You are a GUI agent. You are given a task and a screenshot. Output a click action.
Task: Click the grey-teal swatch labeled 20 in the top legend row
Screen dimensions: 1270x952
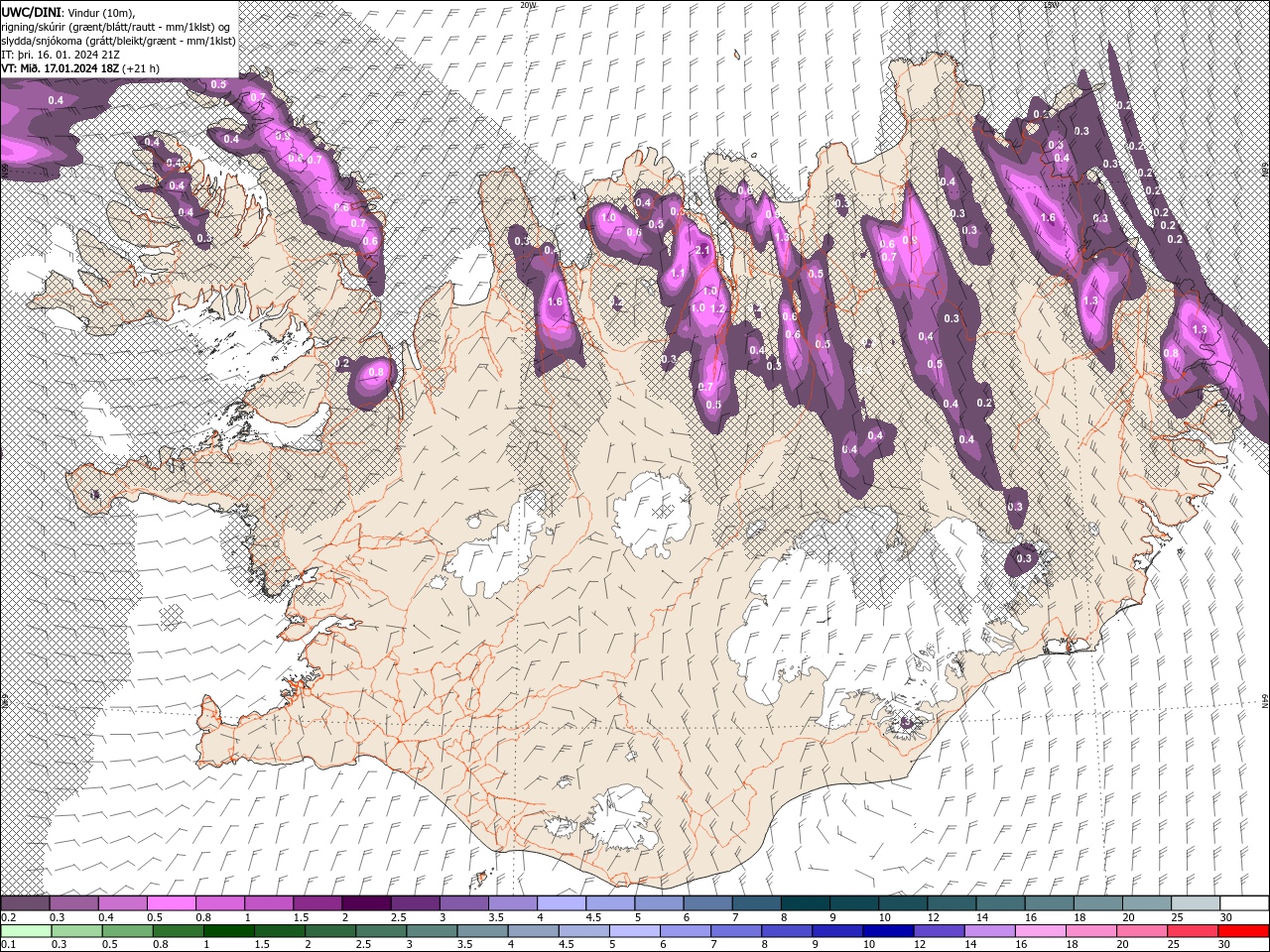(1147, 903)
